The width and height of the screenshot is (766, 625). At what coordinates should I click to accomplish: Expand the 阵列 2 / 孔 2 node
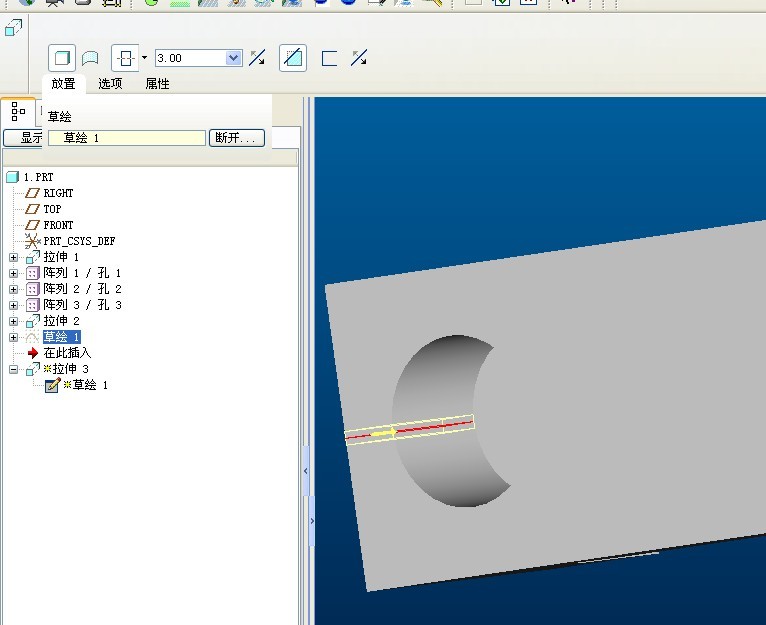click(14, 289)
